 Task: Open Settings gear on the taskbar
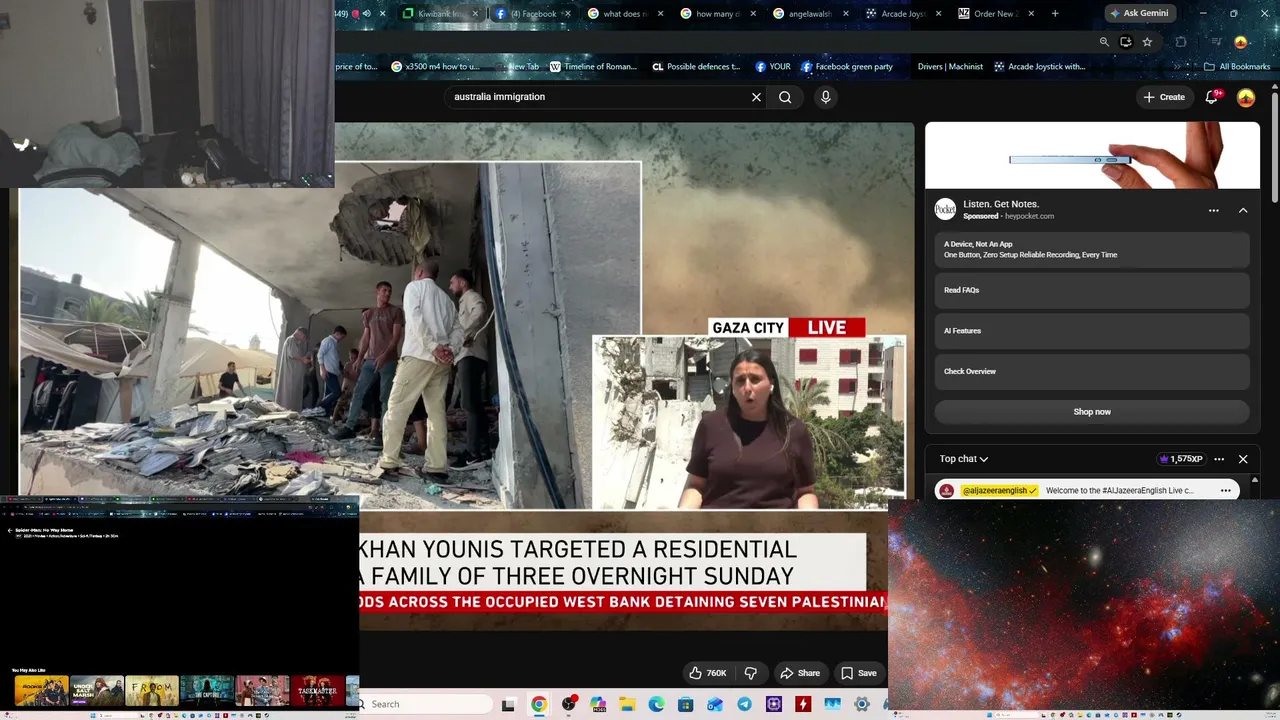coord(862,705)
